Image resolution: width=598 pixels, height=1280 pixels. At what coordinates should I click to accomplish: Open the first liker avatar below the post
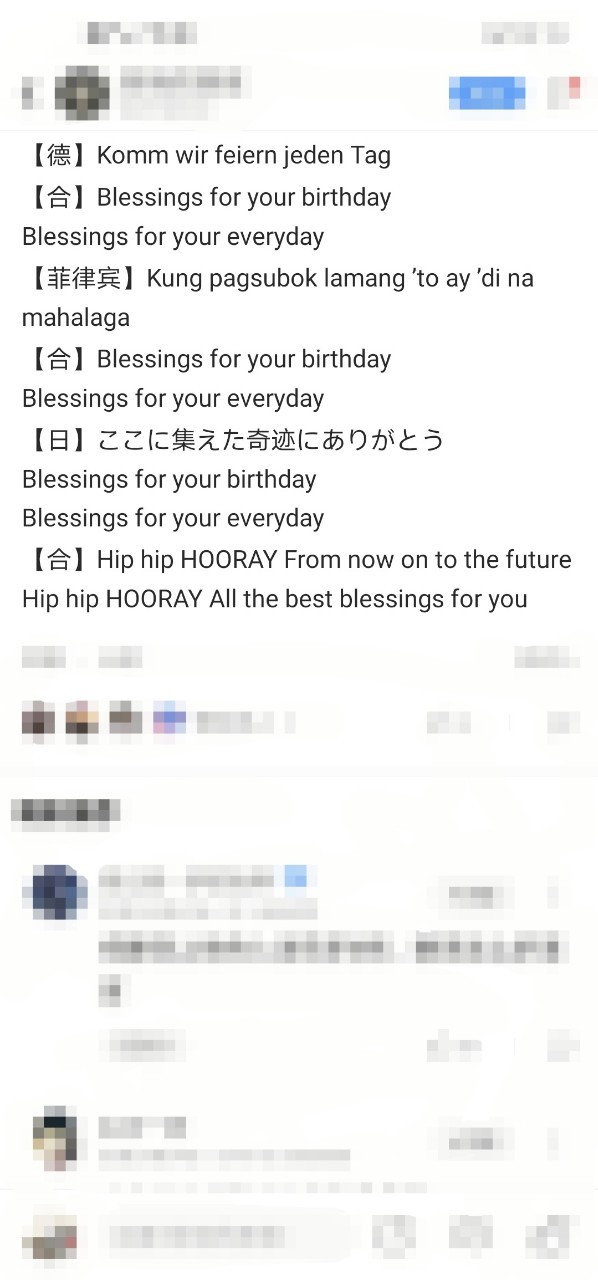click(38, 720)
